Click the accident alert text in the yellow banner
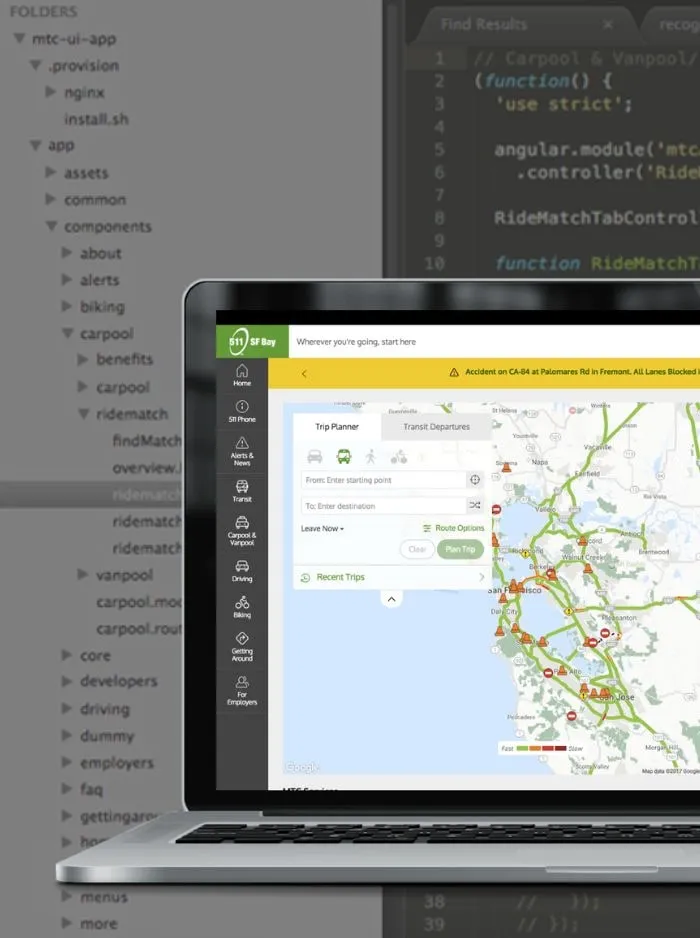700x938 pixels. [582, 372]
